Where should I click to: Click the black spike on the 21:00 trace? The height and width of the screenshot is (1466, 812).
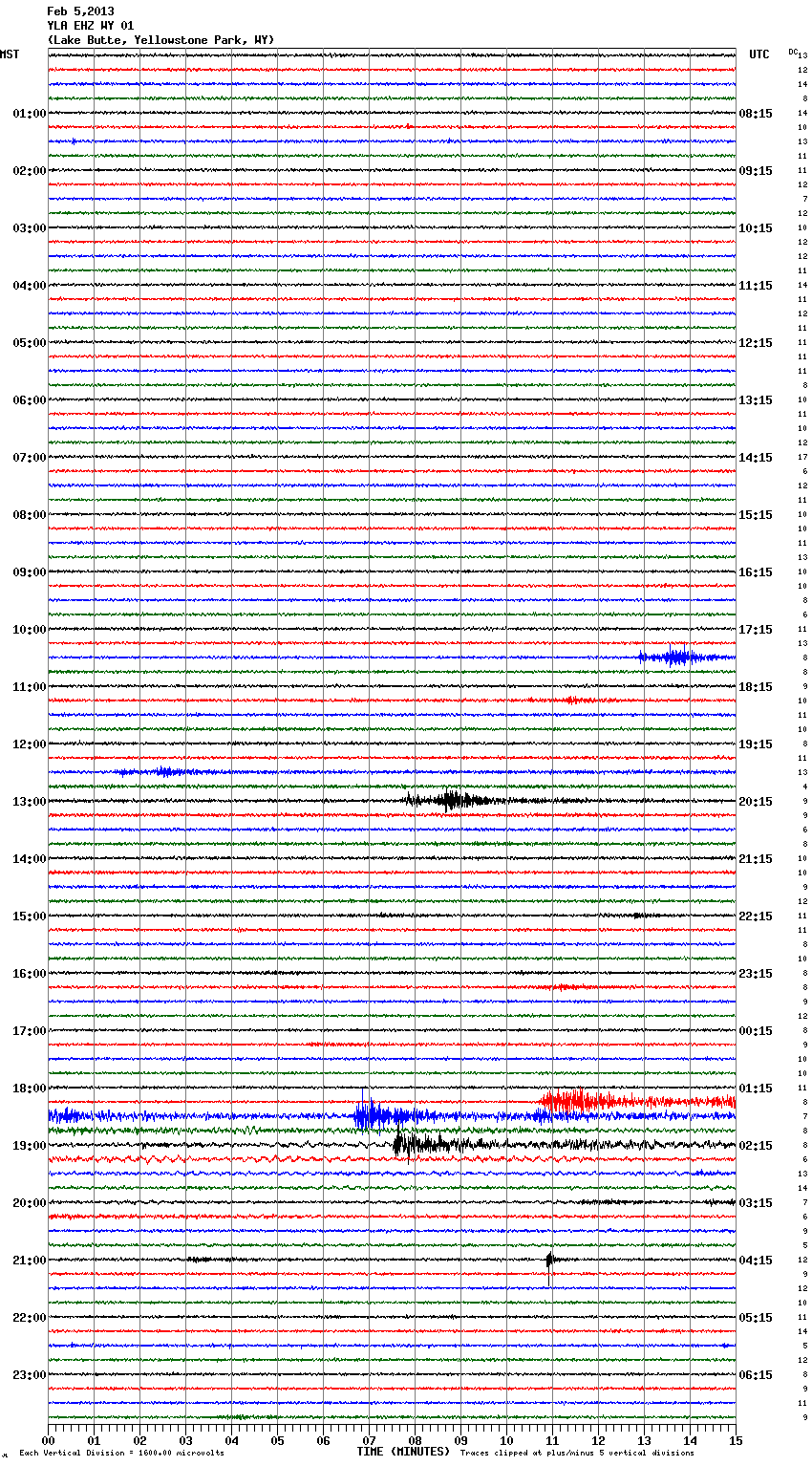pyautogui.click(x=549, y=1261)
